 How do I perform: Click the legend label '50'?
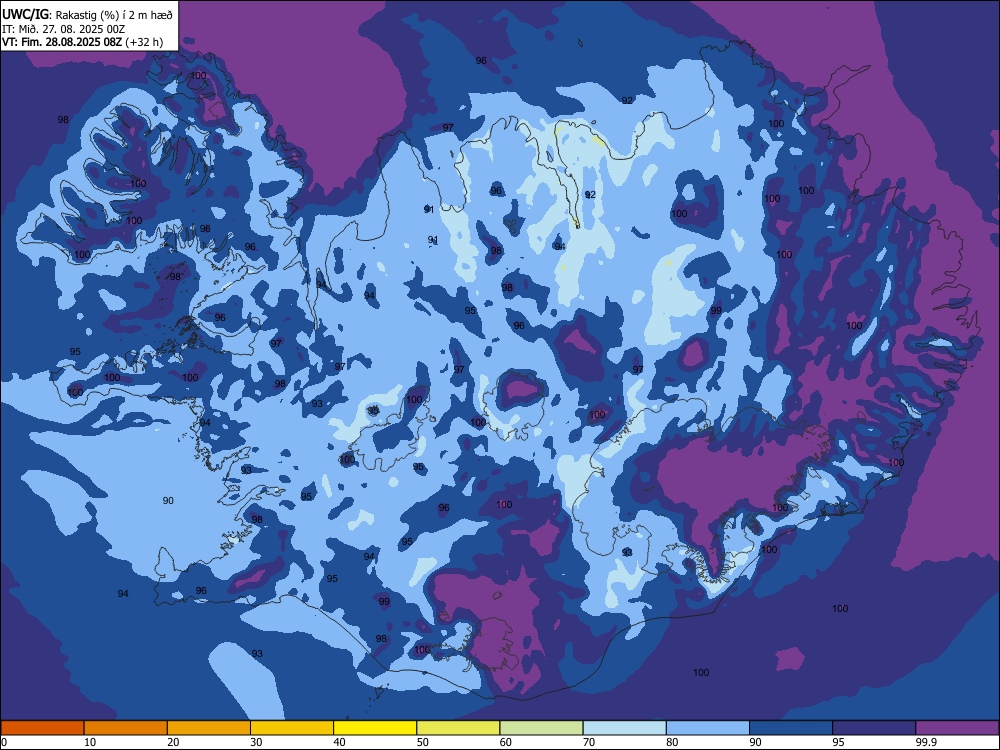coord(423,742)
